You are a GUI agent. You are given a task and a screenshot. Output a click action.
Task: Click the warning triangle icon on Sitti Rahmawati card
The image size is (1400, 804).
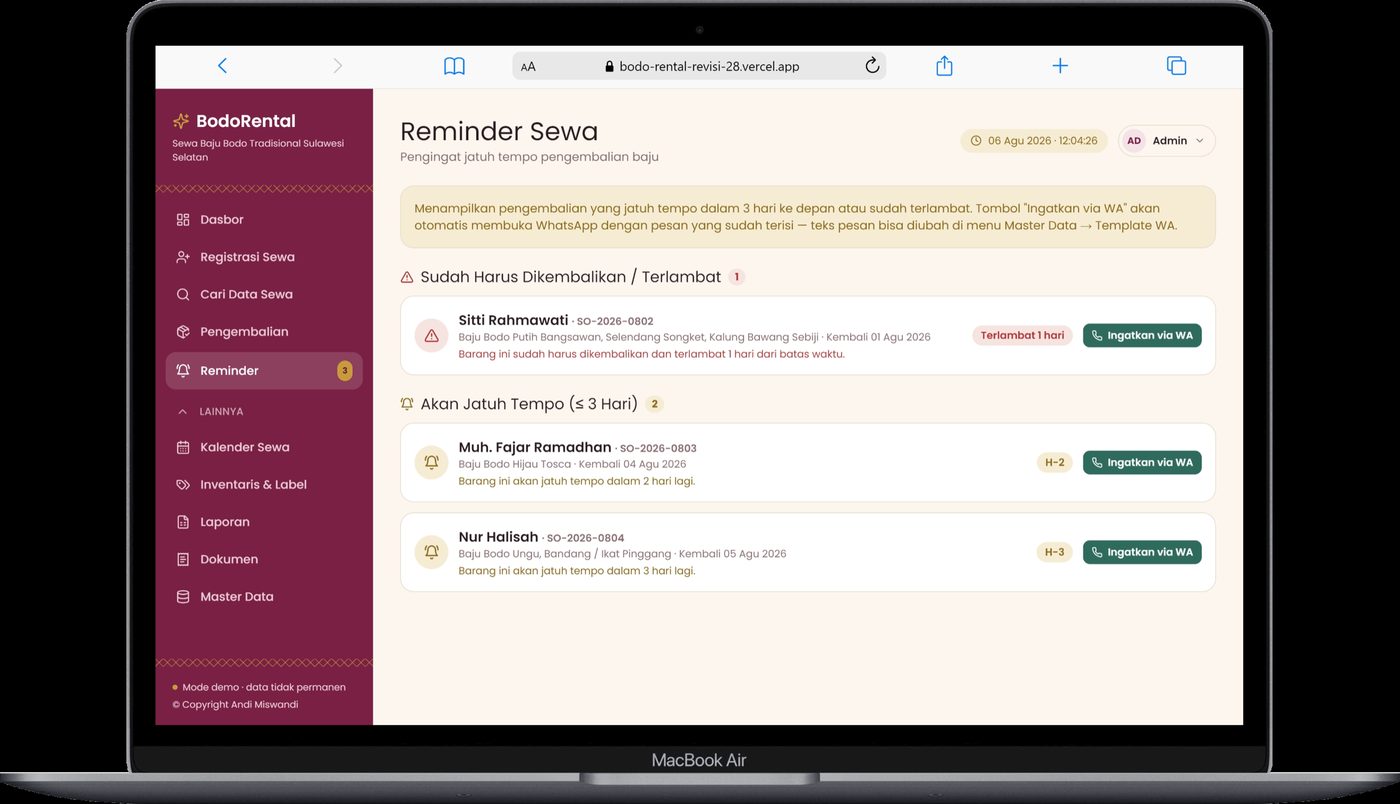point(431,336)
